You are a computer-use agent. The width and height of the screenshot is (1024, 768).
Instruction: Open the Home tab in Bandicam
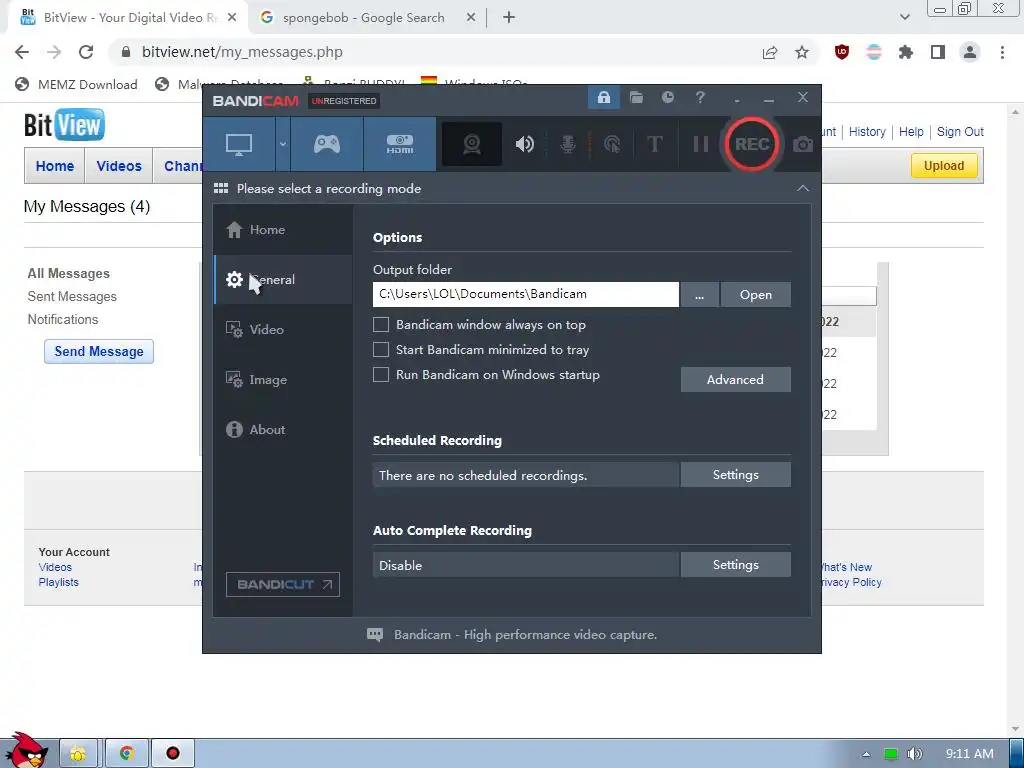[283, 230]
